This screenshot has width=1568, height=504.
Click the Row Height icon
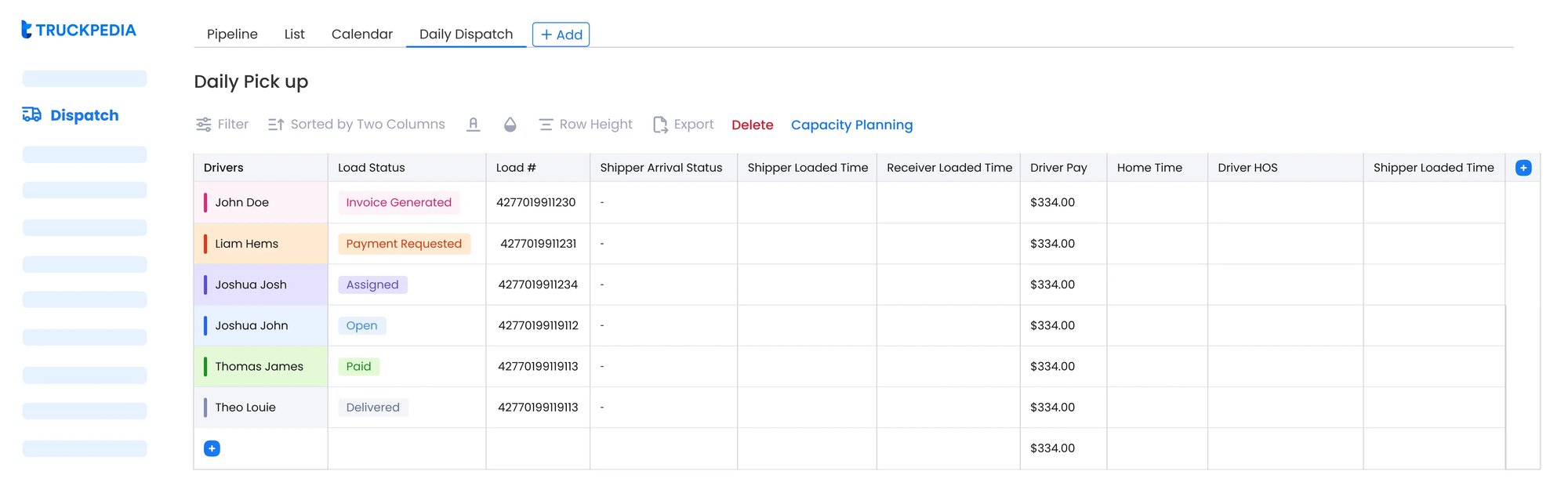[x=546, y=125]
